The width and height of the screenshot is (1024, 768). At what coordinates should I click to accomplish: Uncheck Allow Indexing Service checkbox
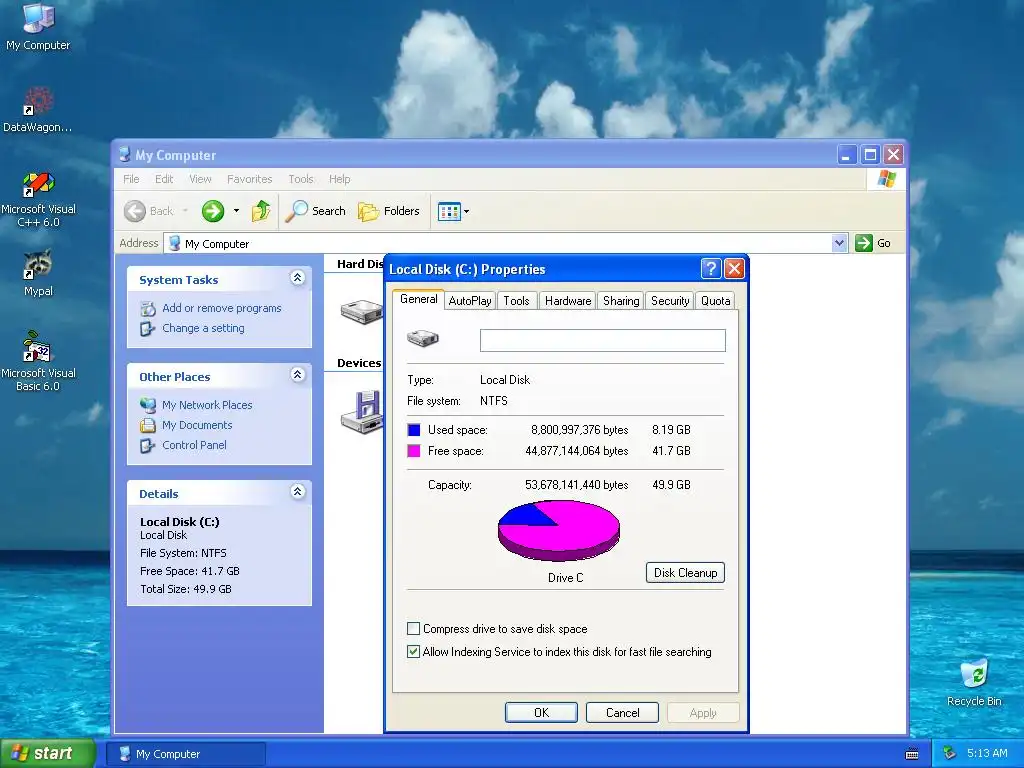point(413,652)
